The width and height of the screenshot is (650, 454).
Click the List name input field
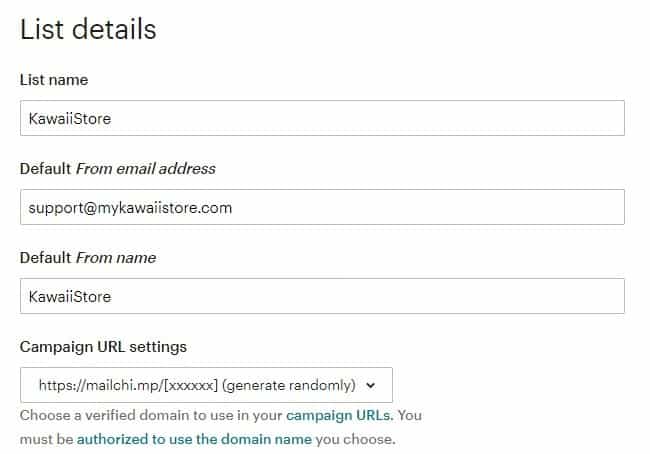[x=322, y=118]
